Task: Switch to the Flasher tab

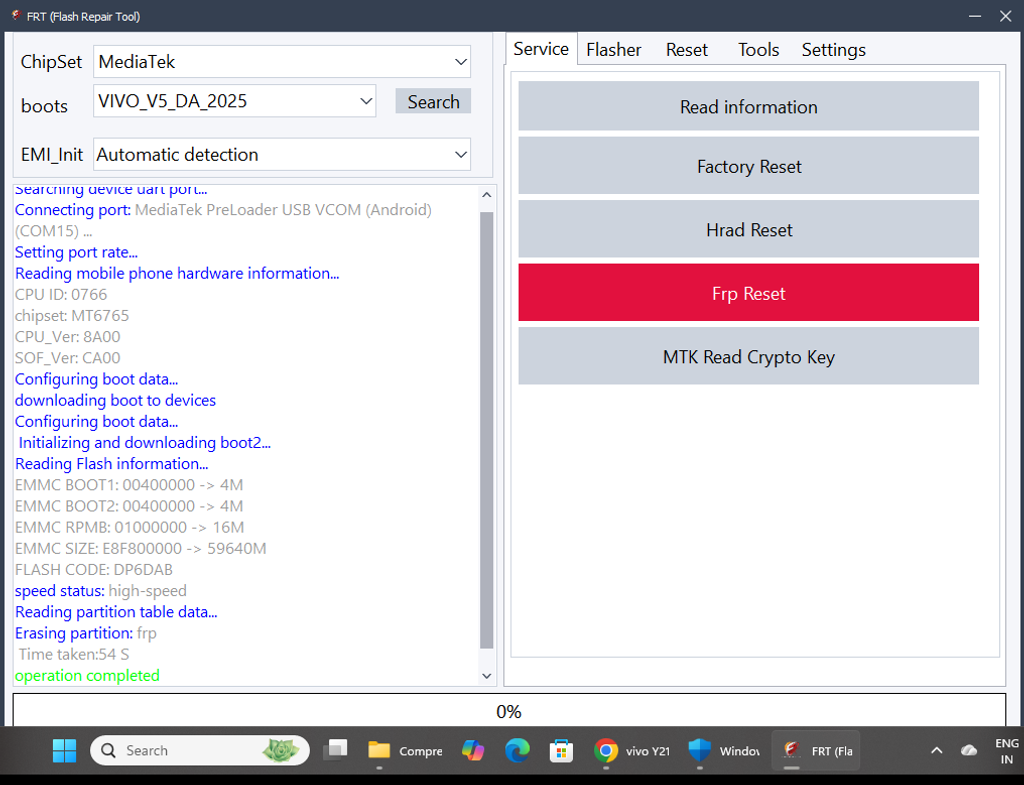Action: (613, 50)
